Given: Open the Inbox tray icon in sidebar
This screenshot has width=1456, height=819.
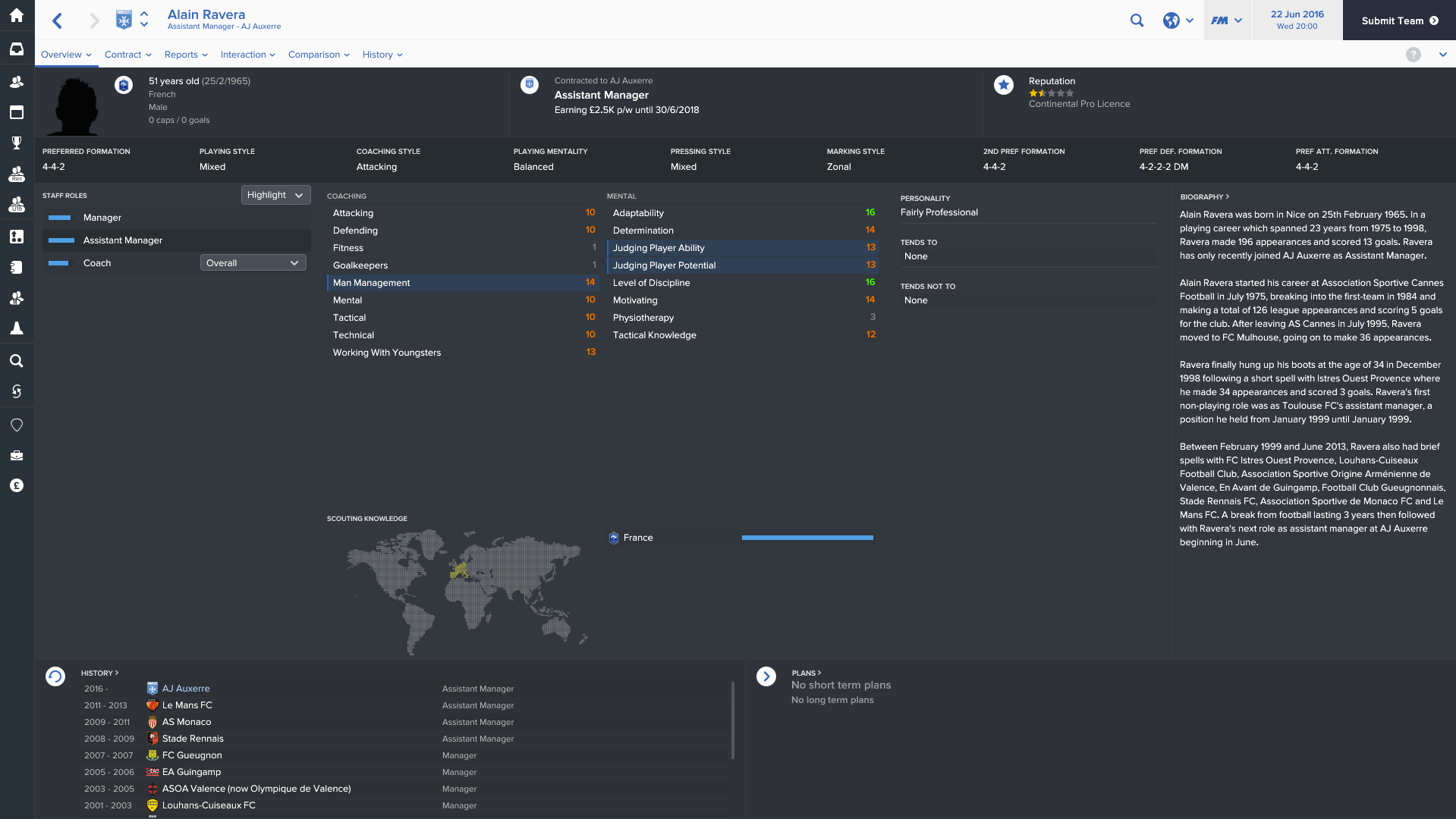Looking at the screenshot, I should (x=17, y=49).
